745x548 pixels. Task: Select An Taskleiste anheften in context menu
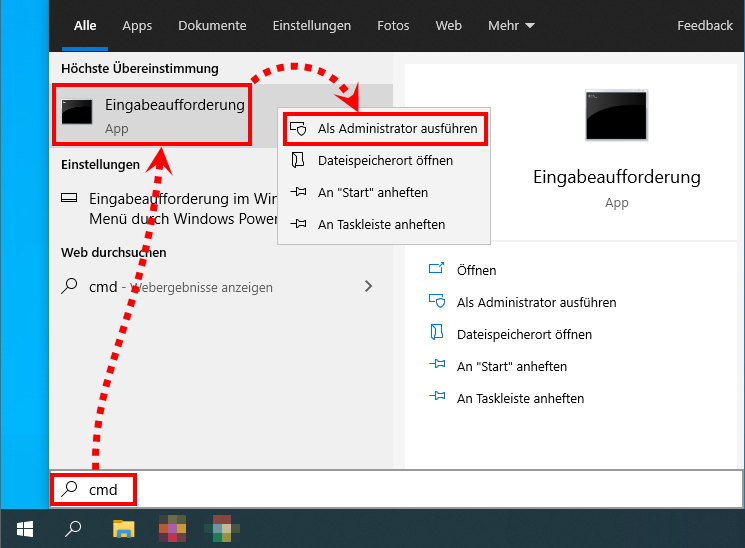point(381,224)
